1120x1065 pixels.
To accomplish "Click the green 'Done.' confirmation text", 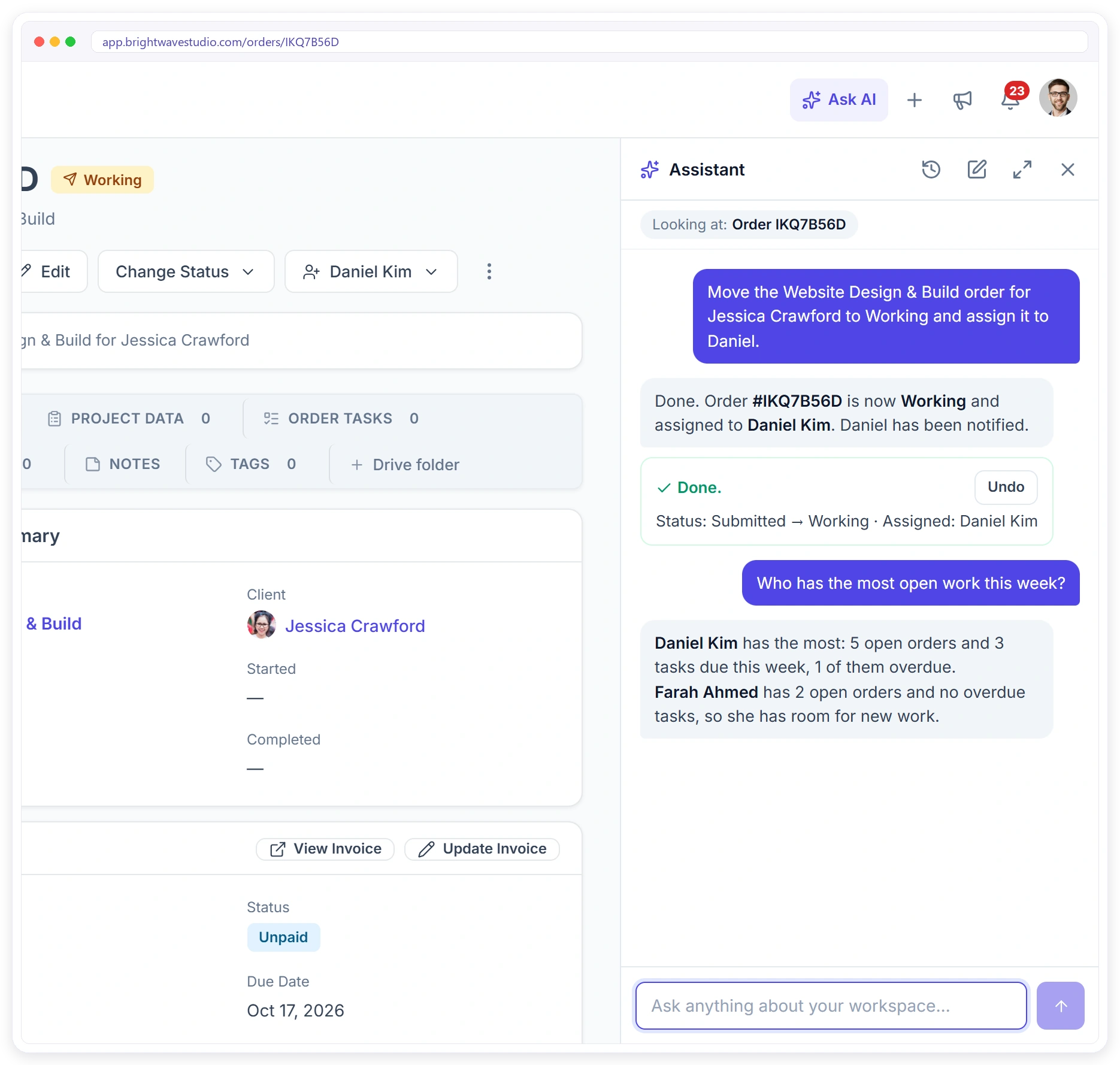I will coord(699,488).
